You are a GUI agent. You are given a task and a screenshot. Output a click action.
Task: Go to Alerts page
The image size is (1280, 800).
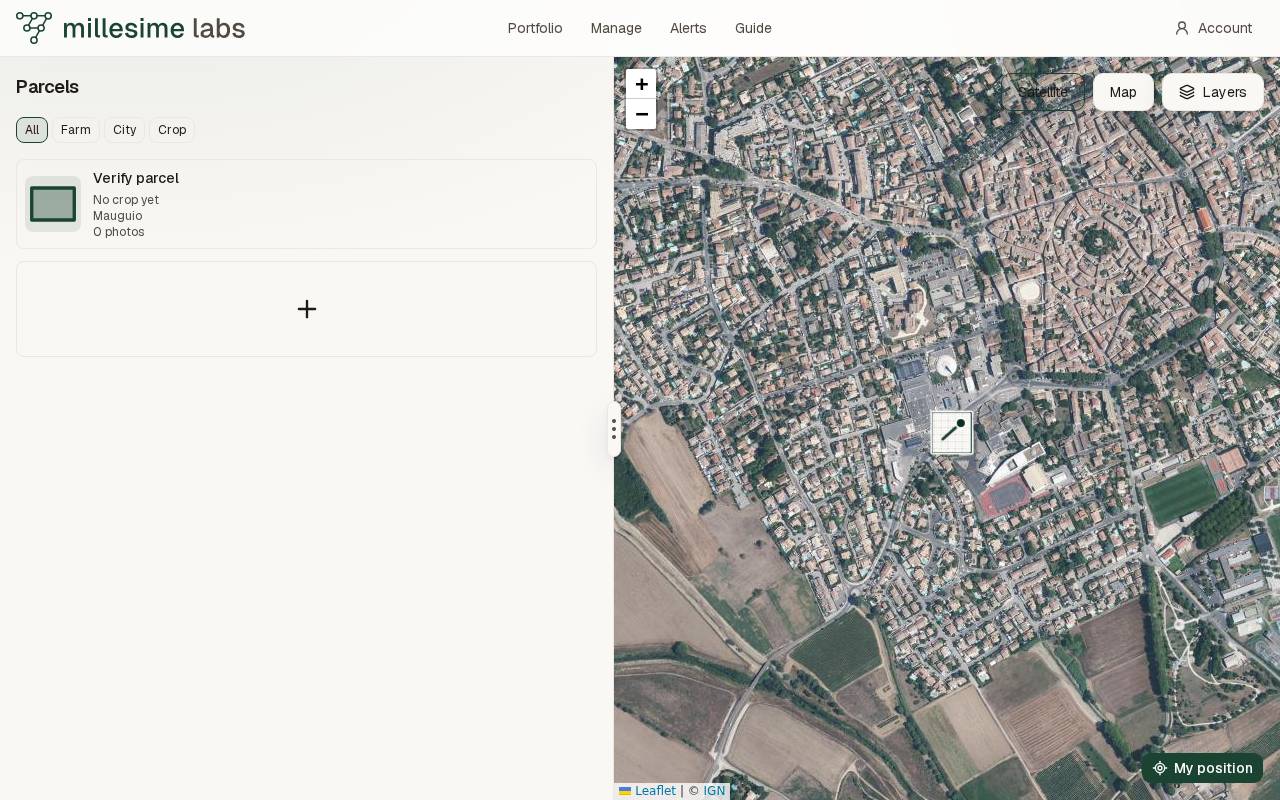coord(688,28)
